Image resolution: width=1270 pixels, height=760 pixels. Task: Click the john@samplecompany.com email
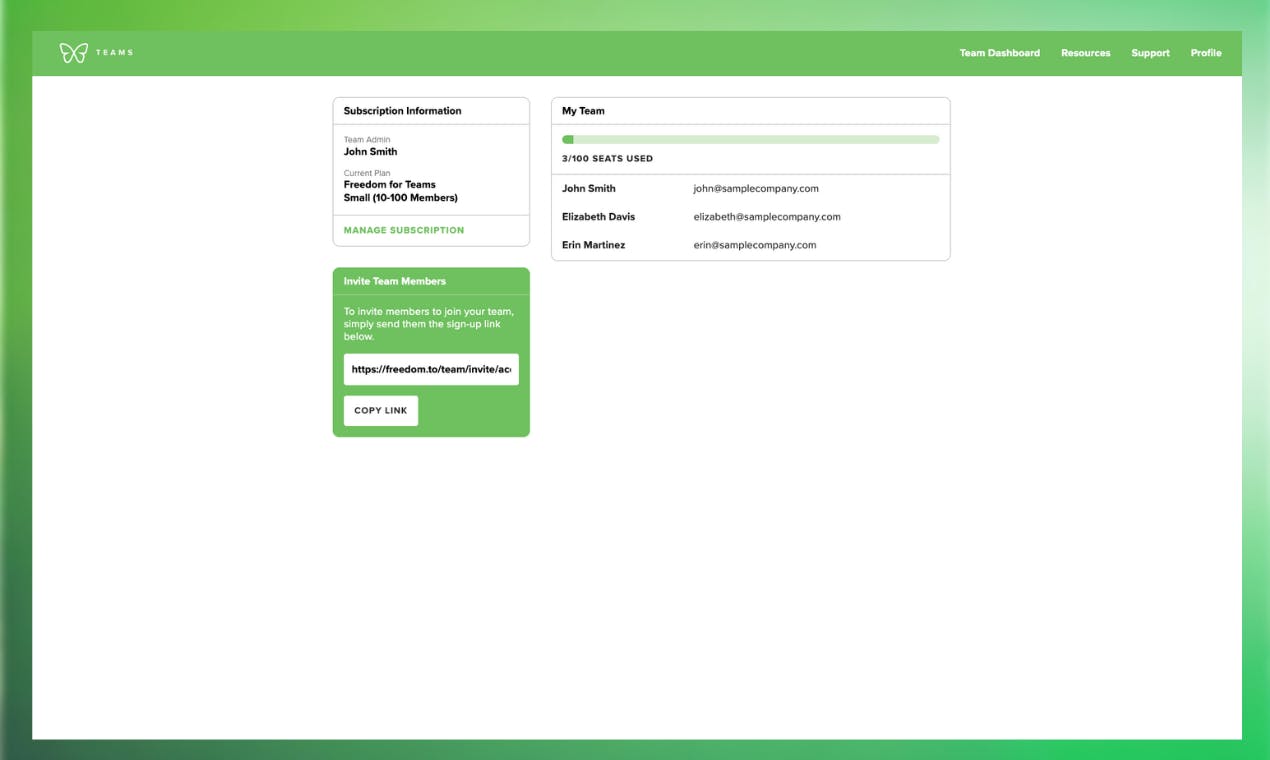pyautogui.click(x=756, y=188)
